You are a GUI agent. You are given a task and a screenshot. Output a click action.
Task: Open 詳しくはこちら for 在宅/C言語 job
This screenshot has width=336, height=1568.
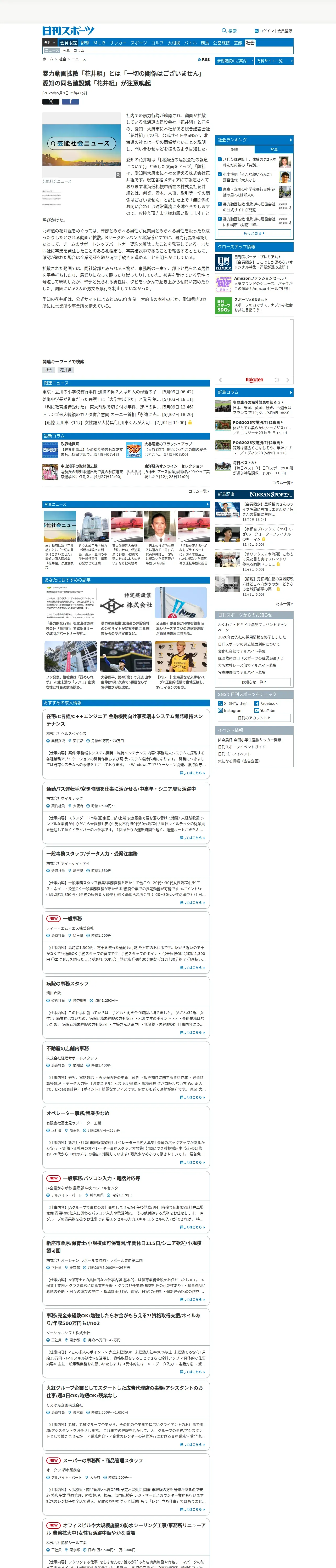tap(192, 773)
